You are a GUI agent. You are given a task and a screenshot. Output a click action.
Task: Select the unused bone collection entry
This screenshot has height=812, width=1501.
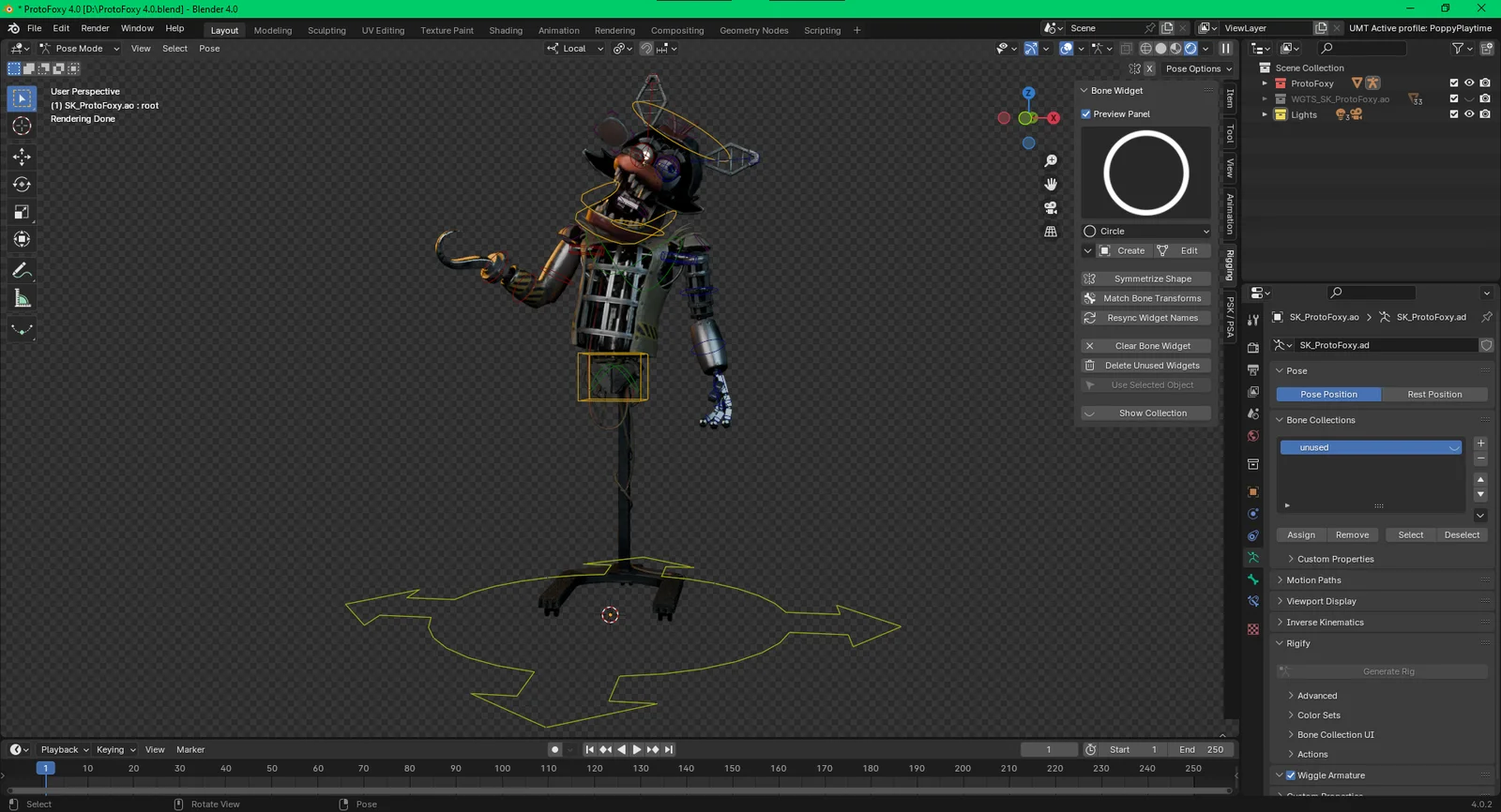coord(1371,447)
